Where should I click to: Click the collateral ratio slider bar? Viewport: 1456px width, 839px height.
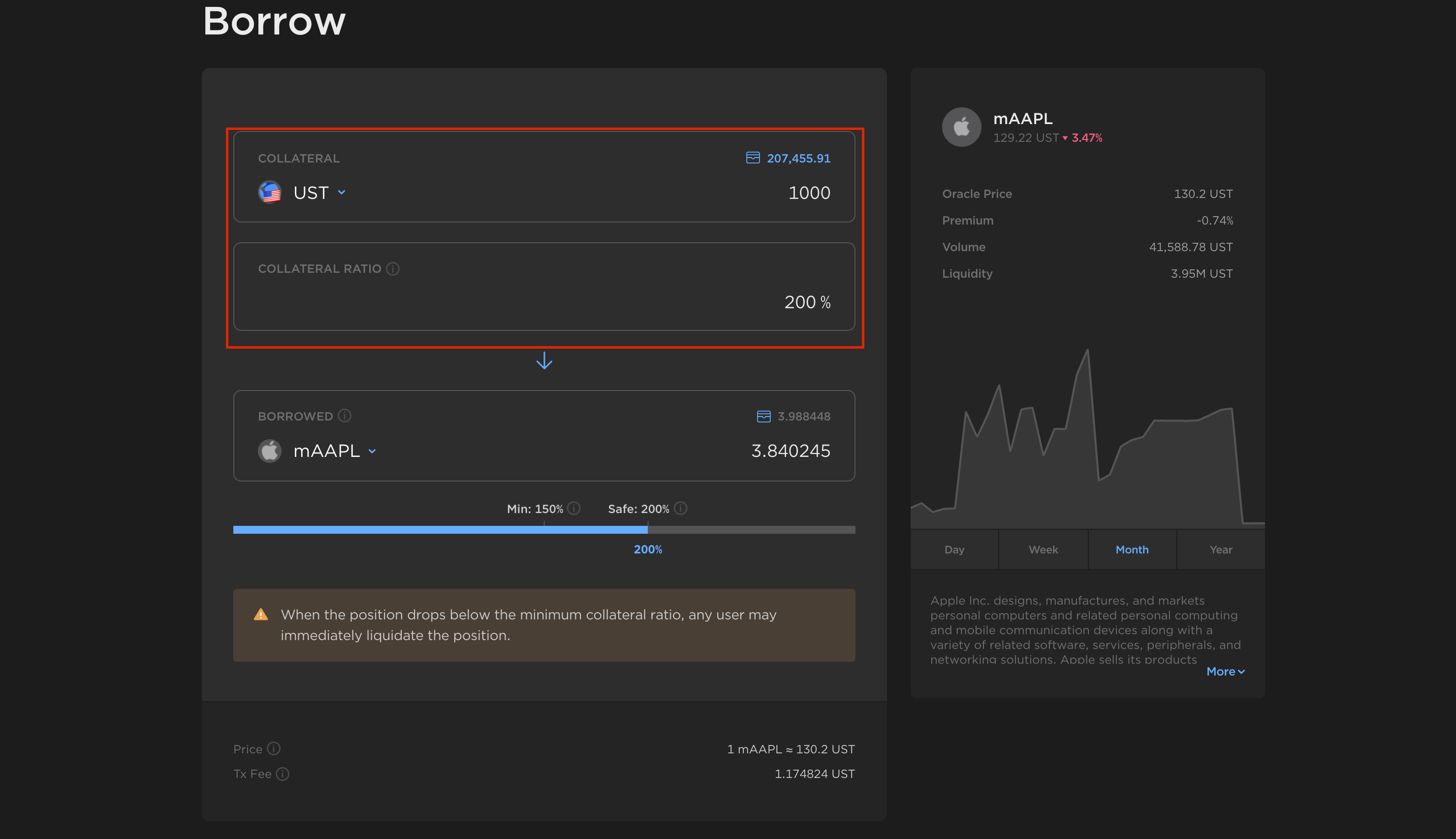point(544,530)
